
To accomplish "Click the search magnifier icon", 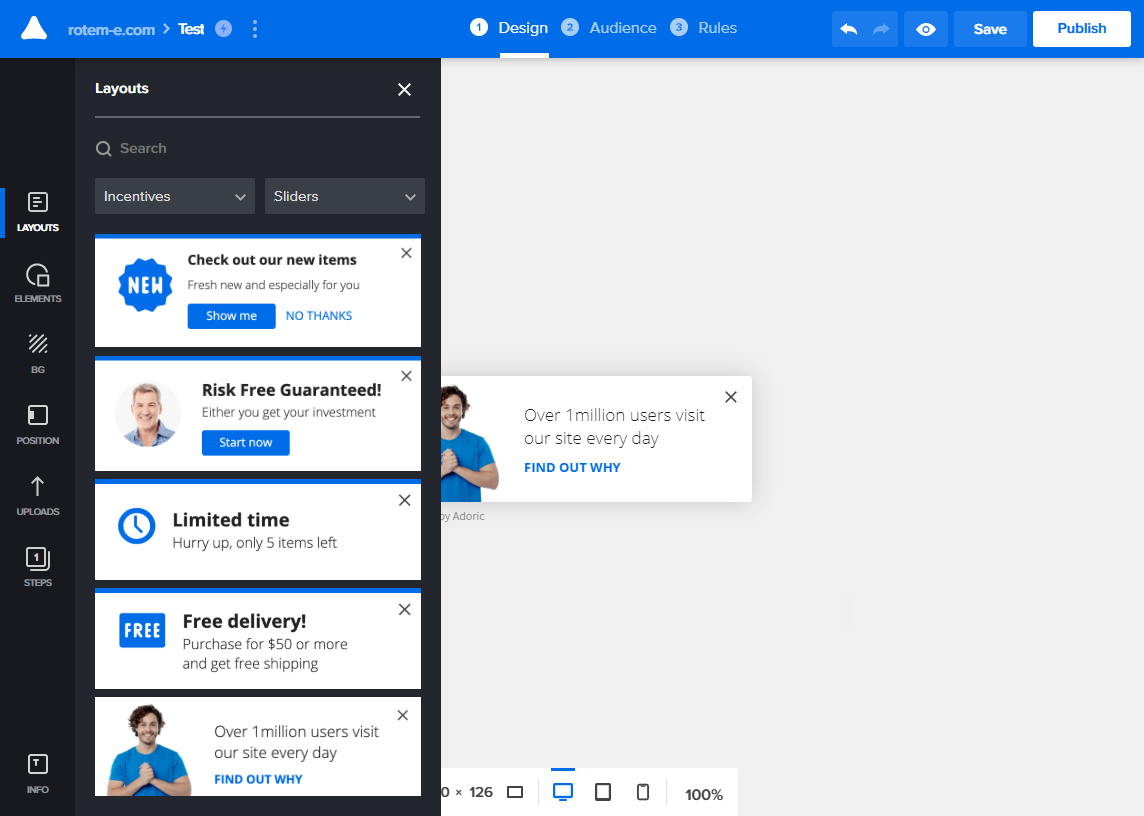I will coord(104,149).
